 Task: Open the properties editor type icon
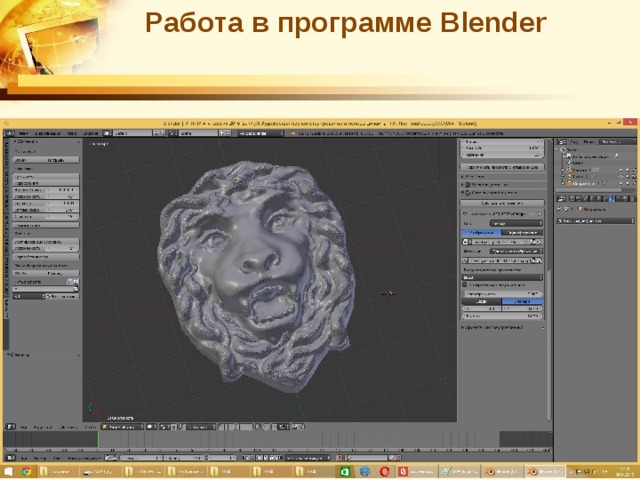coord(562,199)
